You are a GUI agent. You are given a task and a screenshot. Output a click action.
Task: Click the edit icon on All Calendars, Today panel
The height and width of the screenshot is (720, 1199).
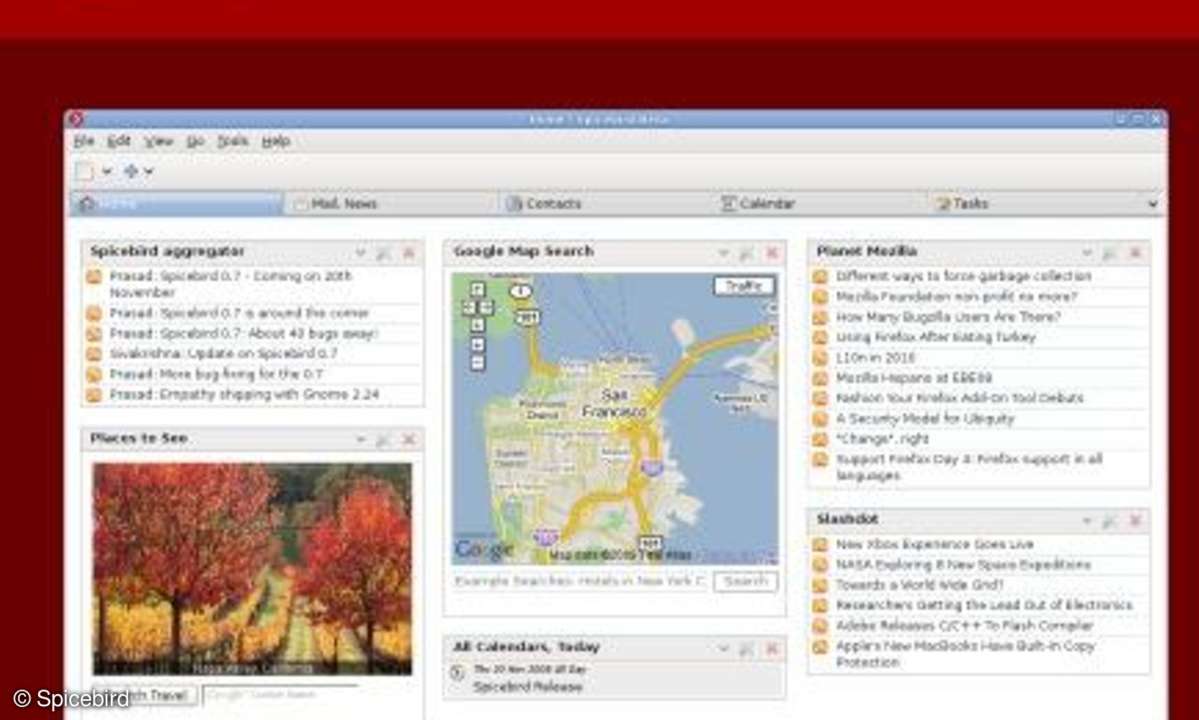pos(746,649)
